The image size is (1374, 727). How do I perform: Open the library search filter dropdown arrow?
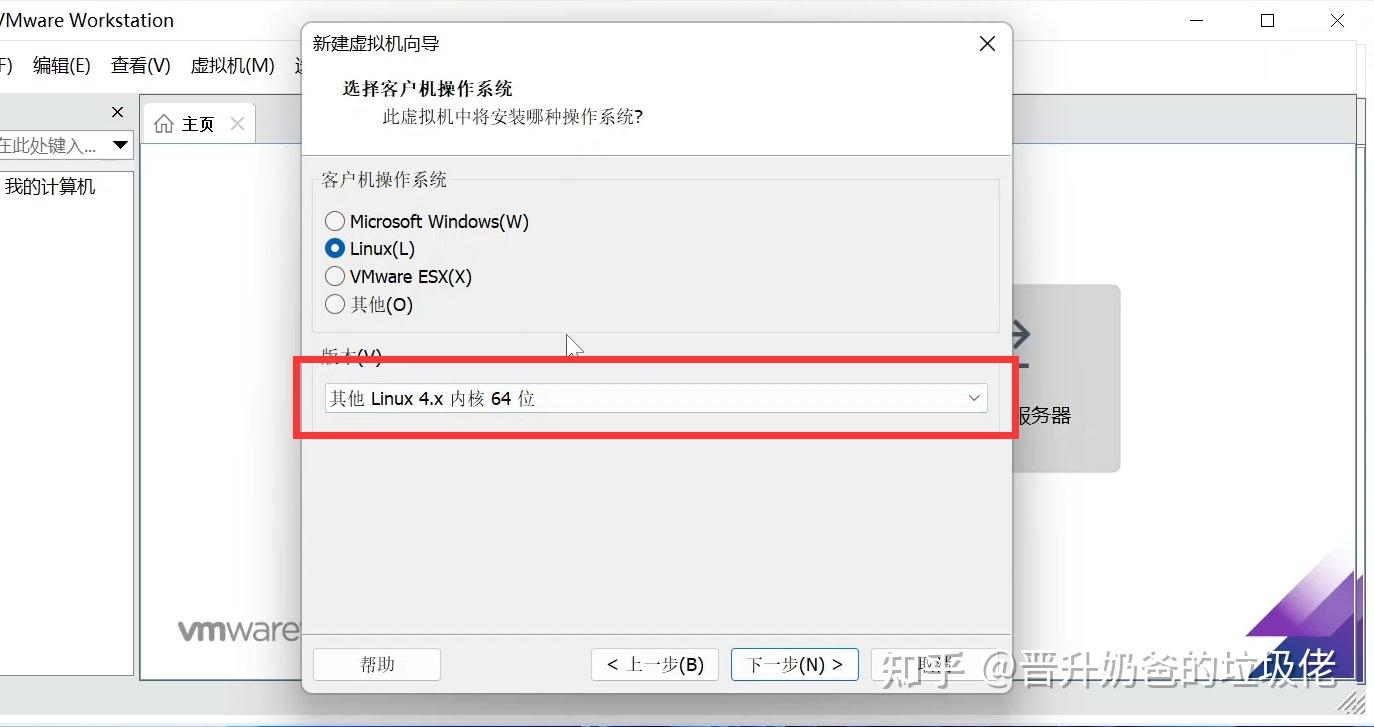point(120,145)
